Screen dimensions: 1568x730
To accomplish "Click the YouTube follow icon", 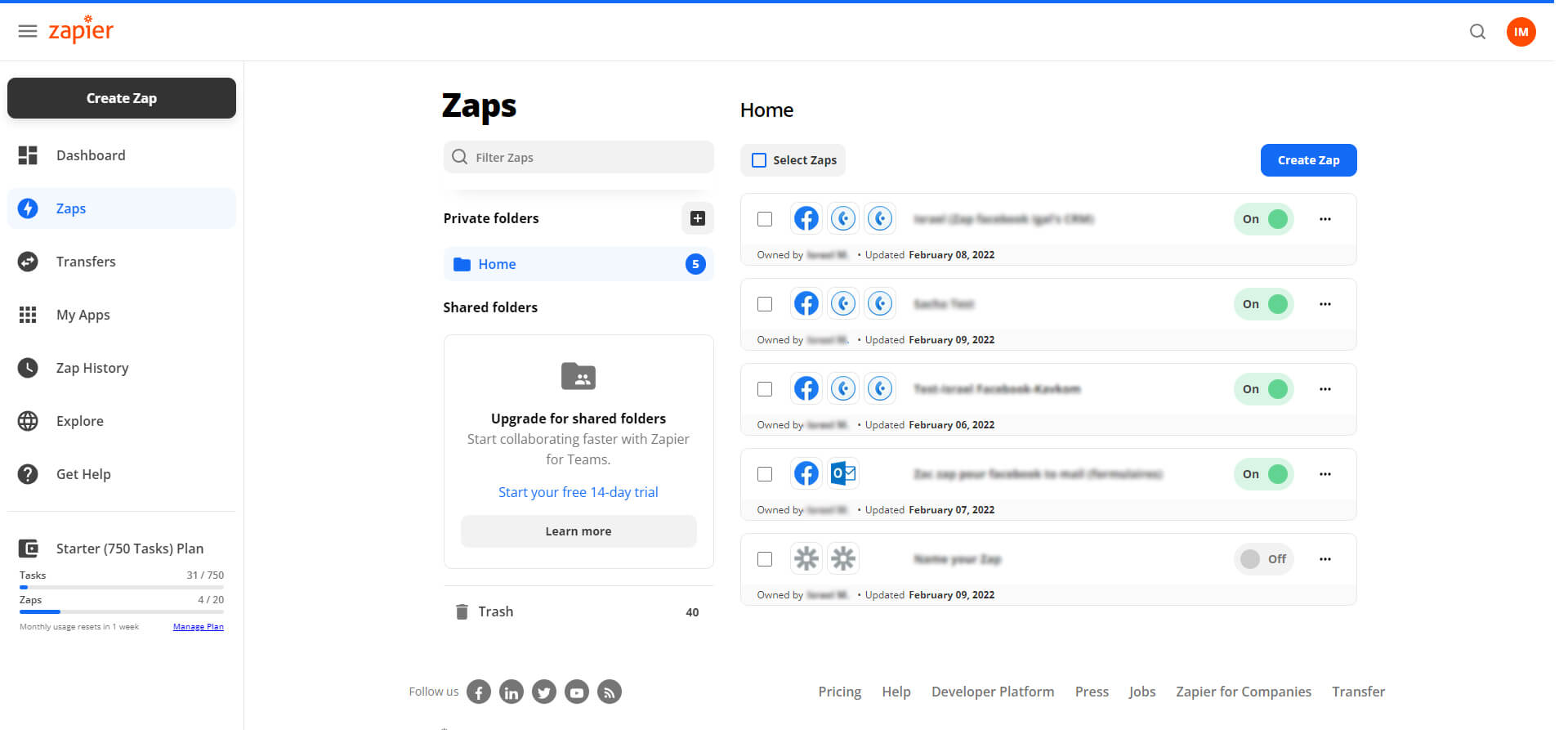I will 577,692.
